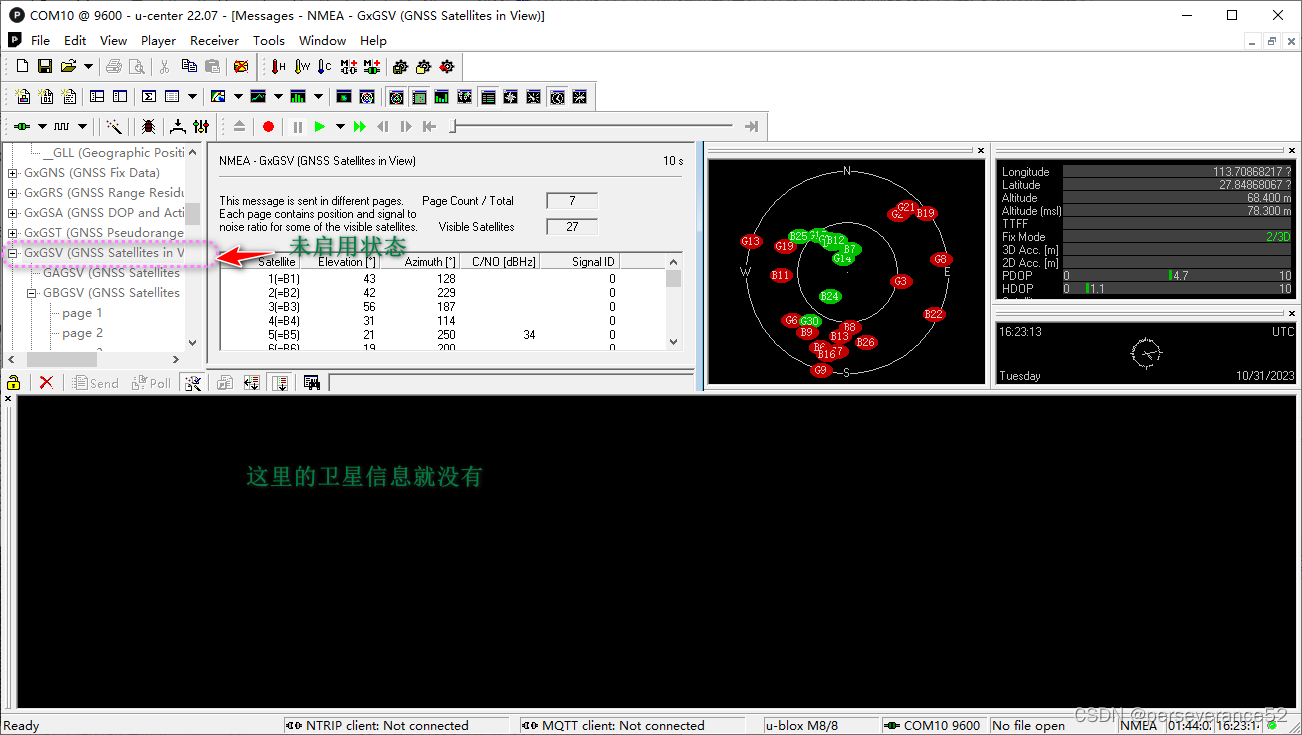The width and height of the screenshot is (1302, 735).
Task: Open the dropdown beside the Open folder icon
Action: (x=88, y=66)
